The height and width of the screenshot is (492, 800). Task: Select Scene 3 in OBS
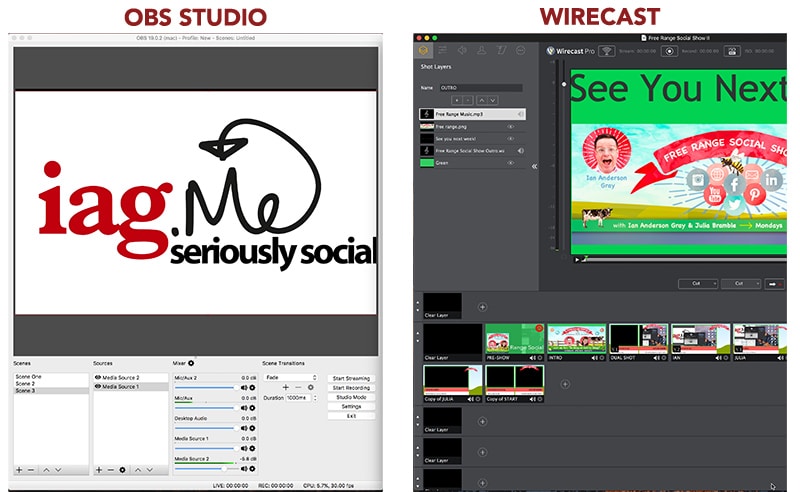(51, 390)
